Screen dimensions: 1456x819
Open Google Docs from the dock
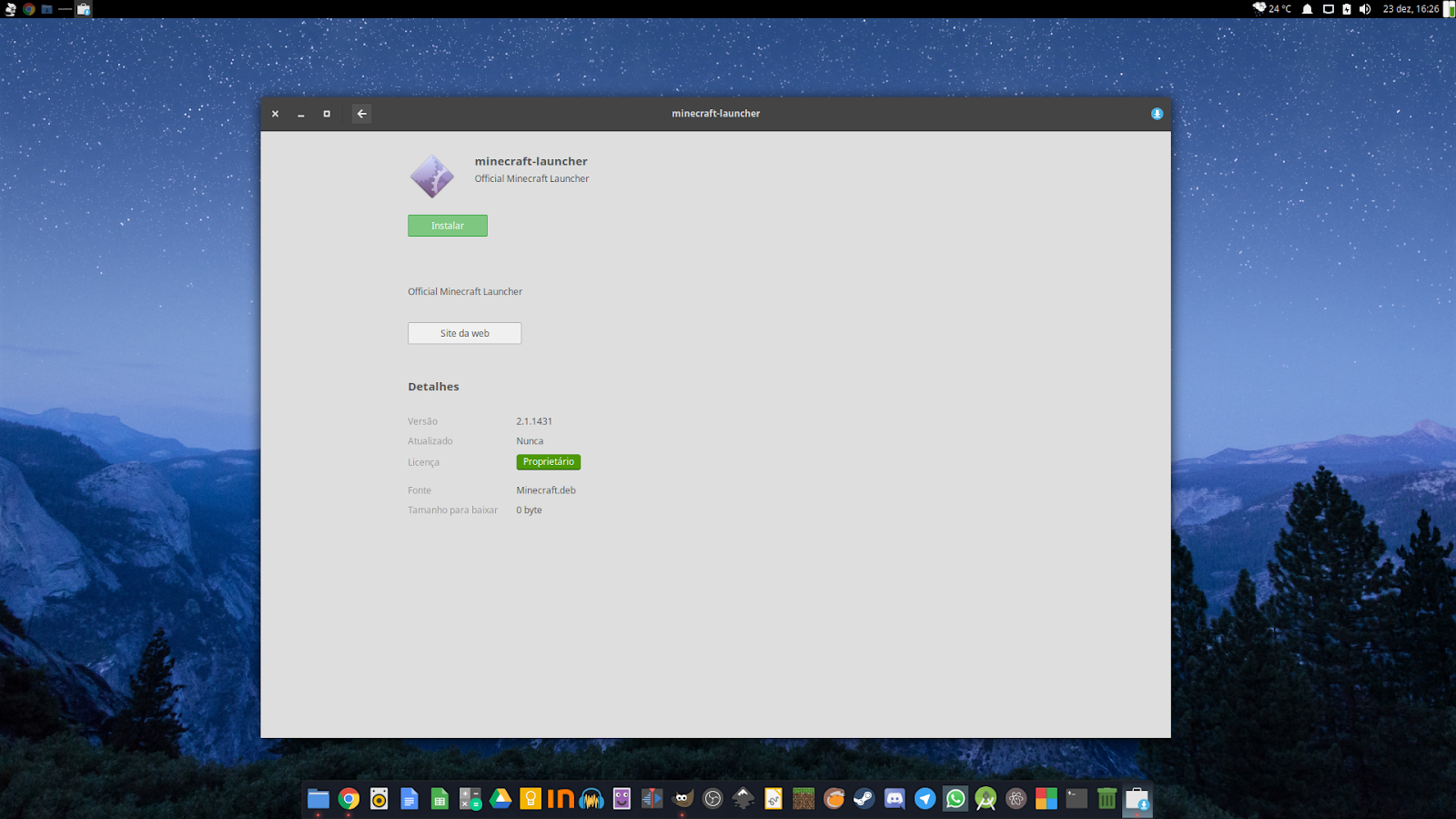[x=409, y=799]
